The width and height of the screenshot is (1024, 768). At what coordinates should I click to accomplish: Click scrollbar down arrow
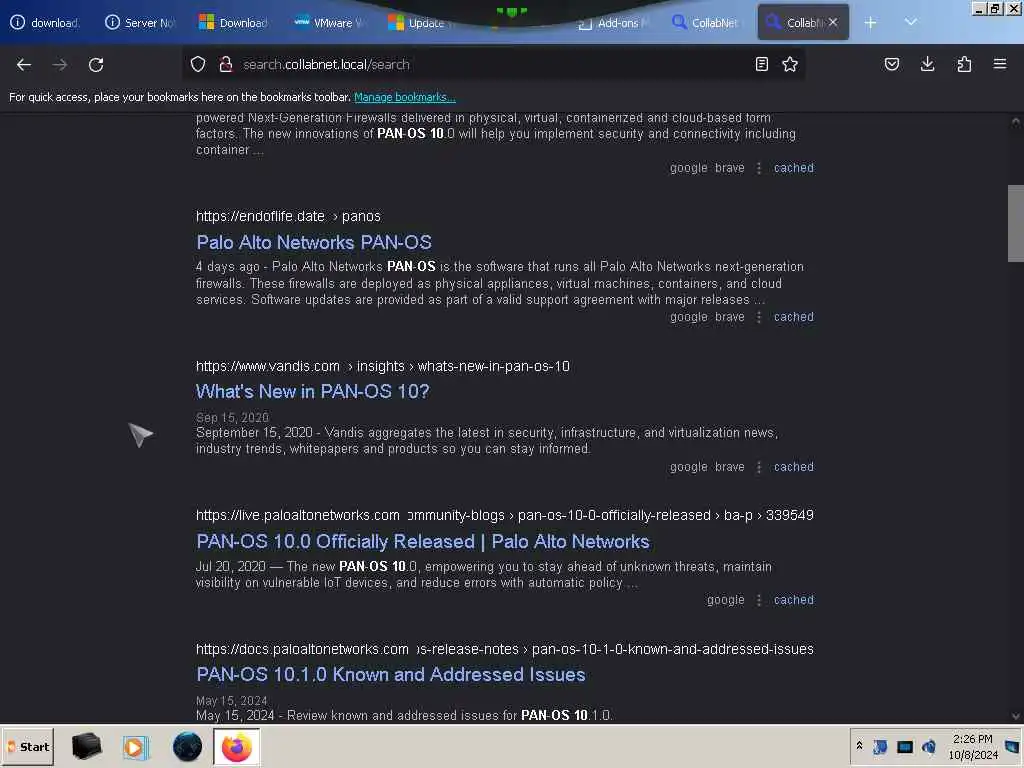pyautogui.click(x=1016, y=716)
